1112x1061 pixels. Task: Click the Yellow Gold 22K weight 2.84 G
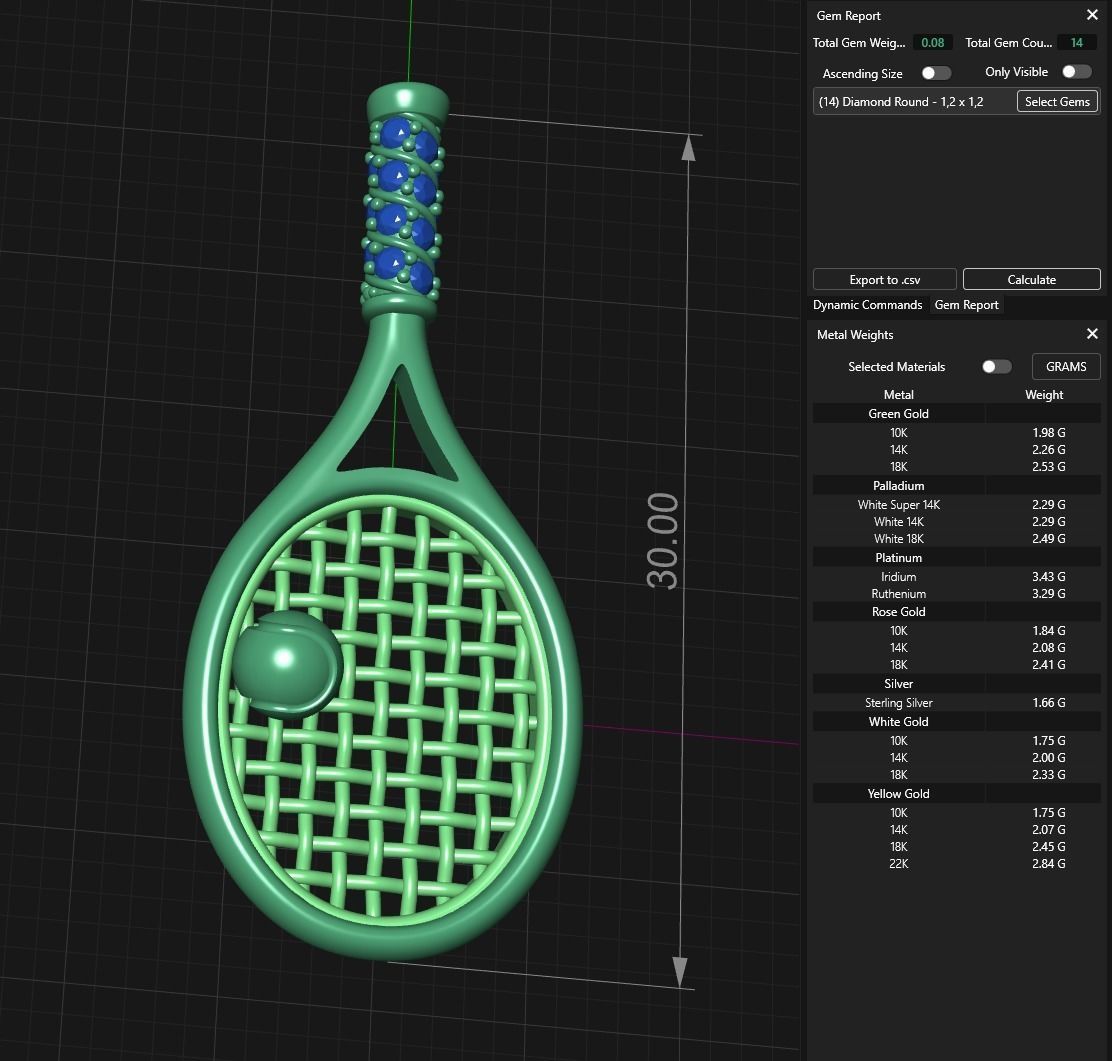point(1048,864)
